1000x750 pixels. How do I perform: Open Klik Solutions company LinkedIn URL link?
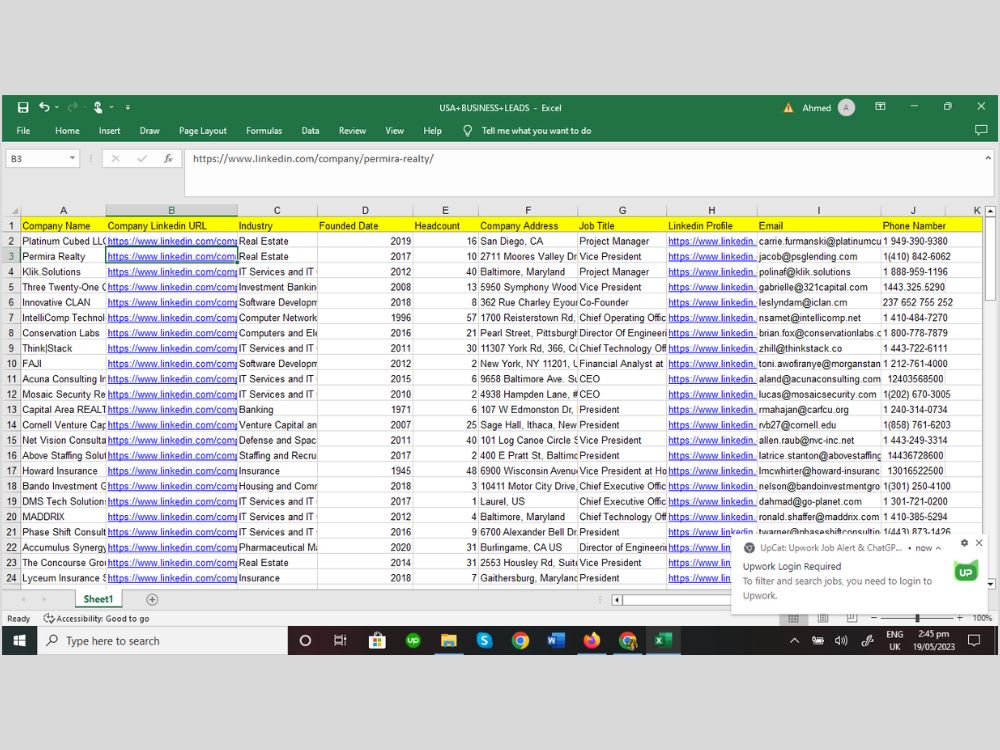pyautogui.click(x=172, y=272)
